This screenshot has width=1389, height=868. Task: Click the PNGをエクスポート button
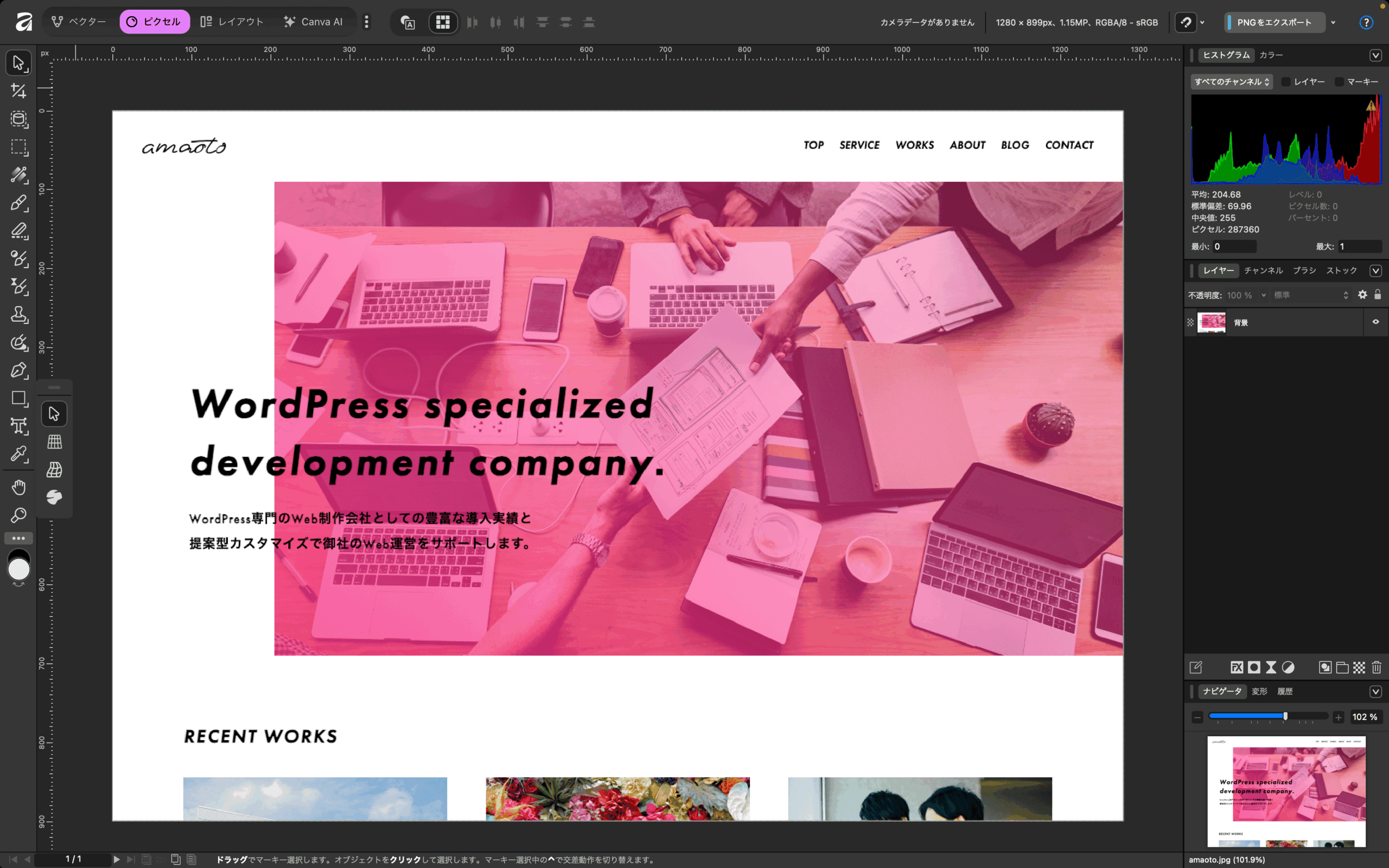pyautogui.click(x=1273, y=22)
